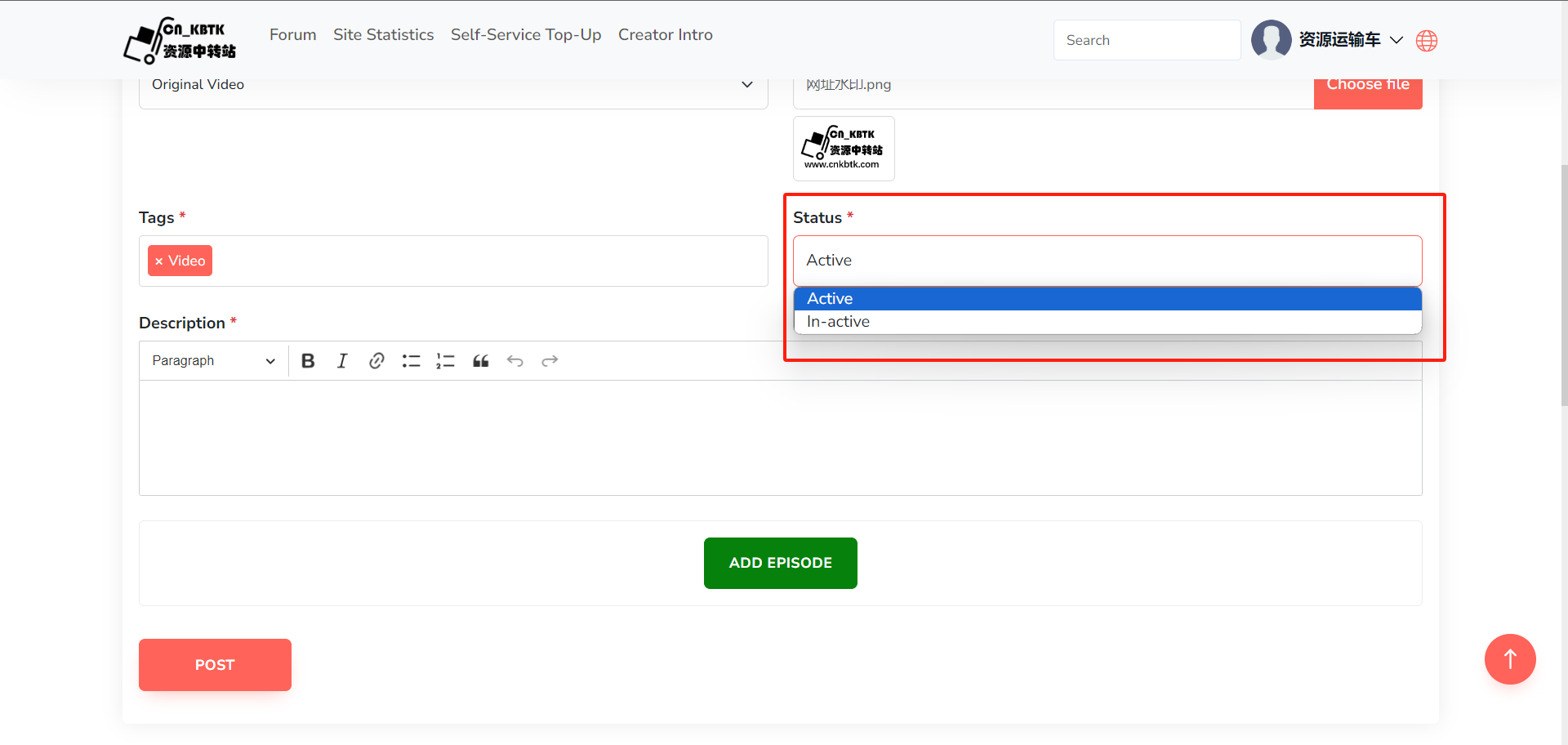Remove the Video tag
This screenshot has height=745, width=1568.
[159, 261]
